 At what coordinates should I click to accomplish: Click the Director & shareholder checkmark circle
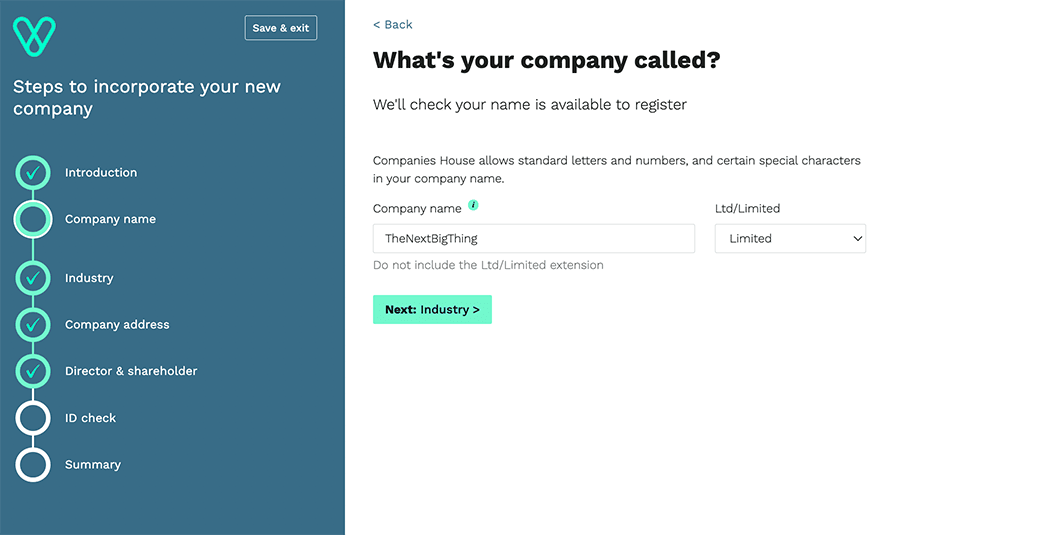33,371
